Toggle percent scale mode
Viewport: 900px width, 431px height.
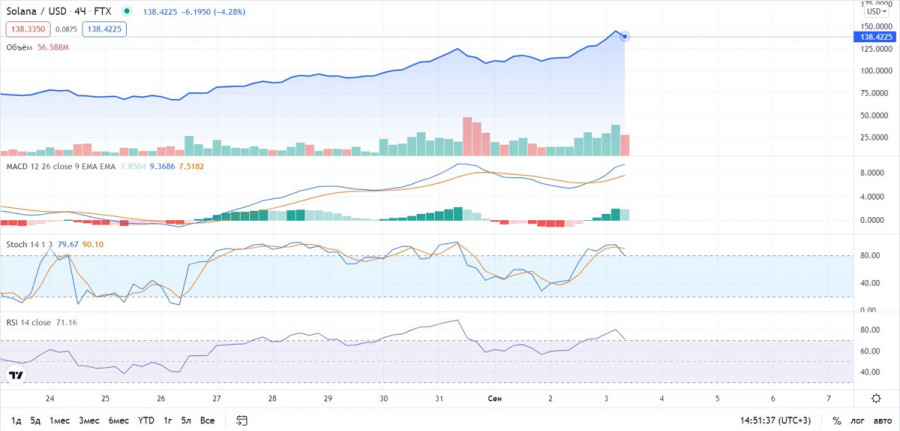pyautogui.click(x=836, y=421)
